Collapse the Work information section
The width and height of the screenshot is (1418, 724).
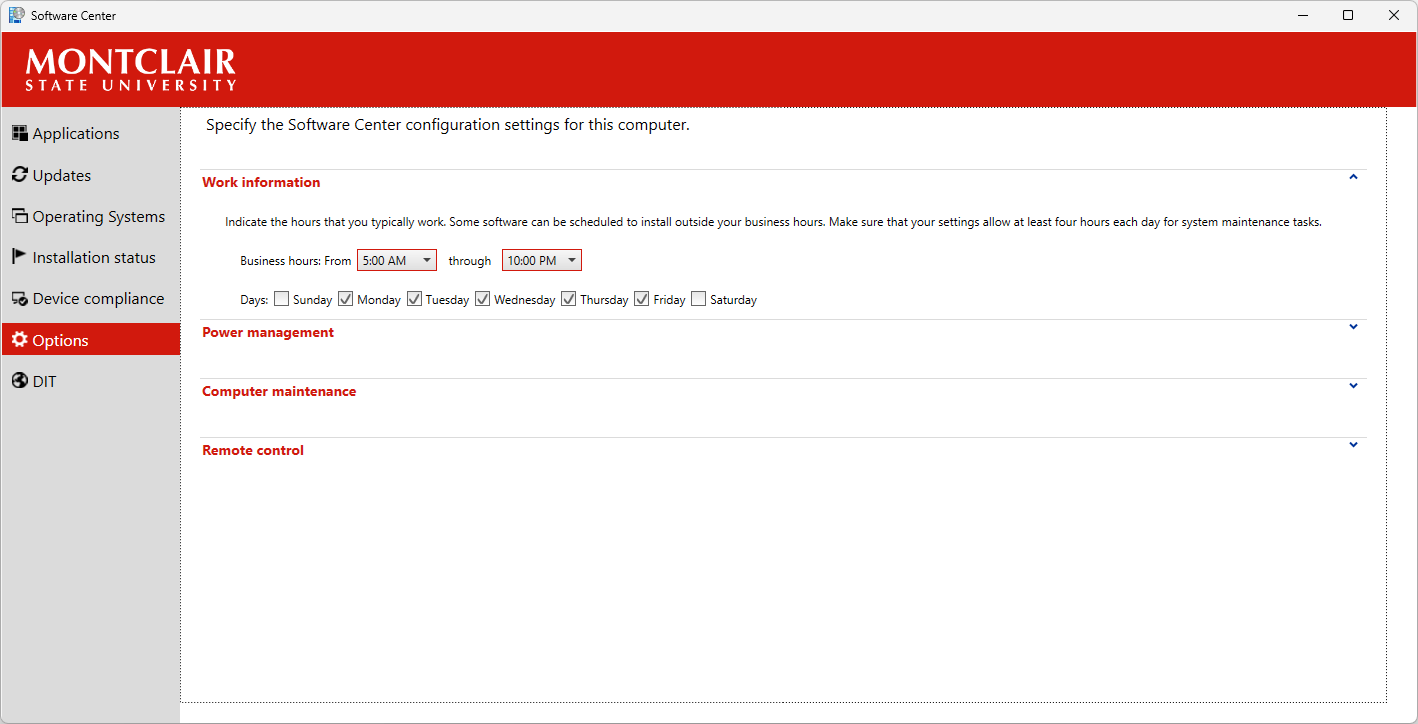click(x=1353, y=176)
